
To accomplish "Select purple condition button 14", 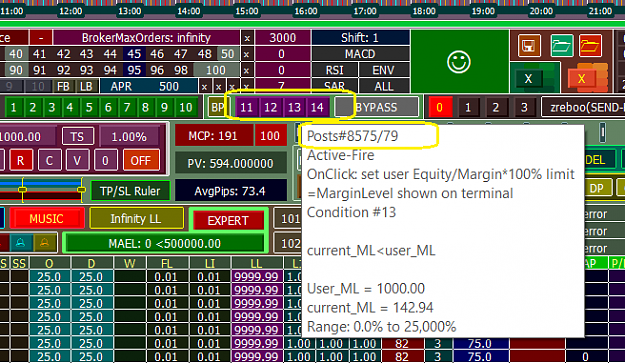I will [x=317, y=108].
